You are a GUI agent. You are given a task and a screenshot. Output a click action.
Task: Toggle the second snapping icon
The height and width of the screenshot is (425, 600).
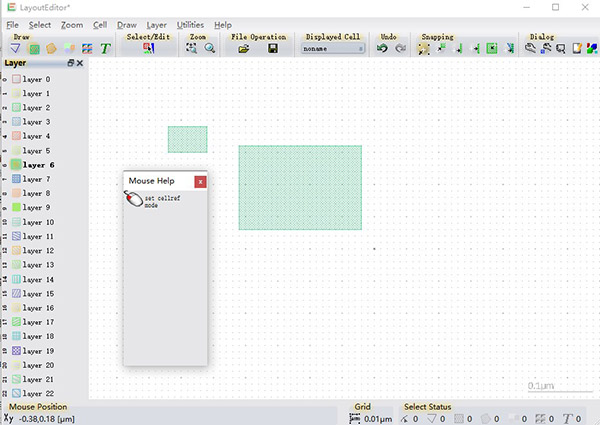[x=441, y=49]
